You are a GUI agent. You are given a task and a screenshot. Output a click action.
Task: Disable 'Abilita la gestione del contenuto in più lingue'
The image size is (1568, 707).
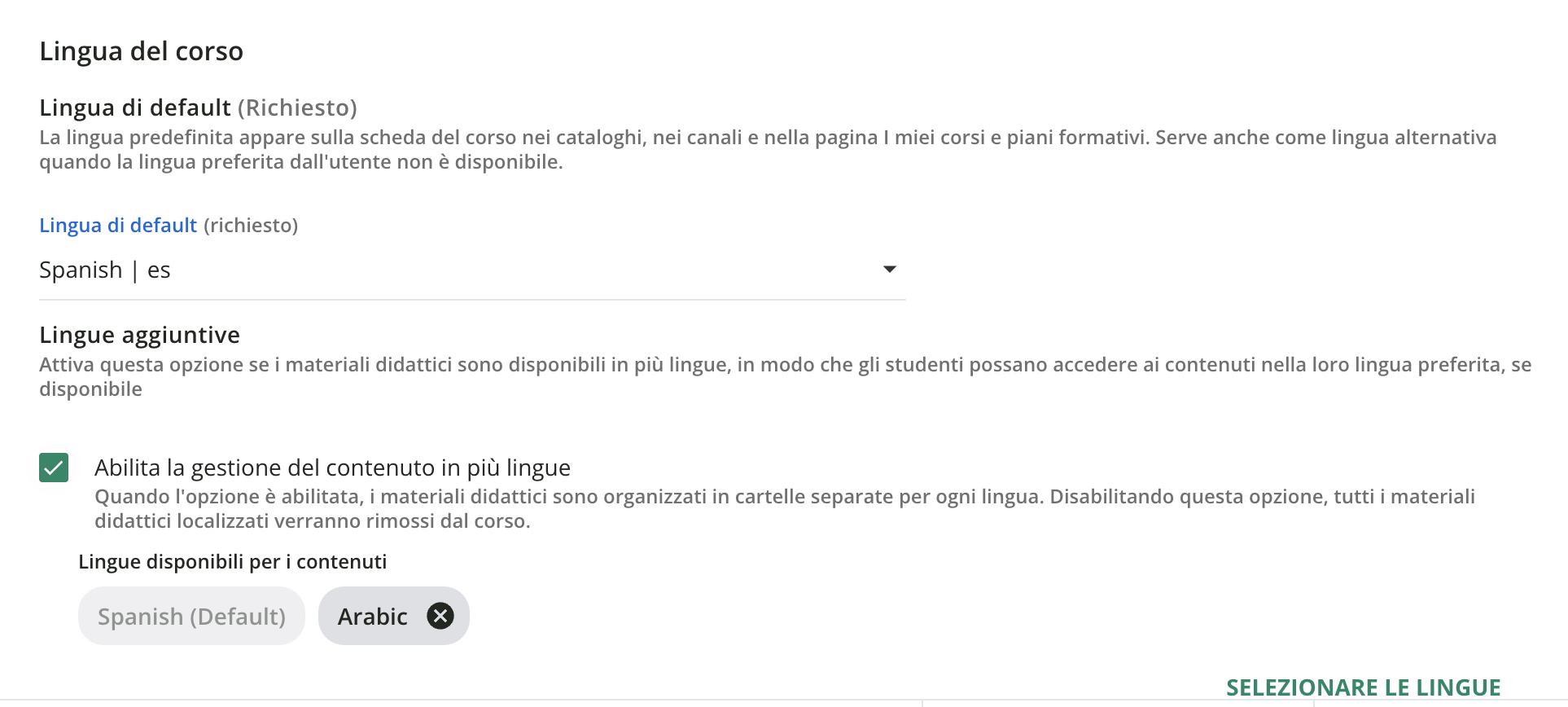[53, 468]
